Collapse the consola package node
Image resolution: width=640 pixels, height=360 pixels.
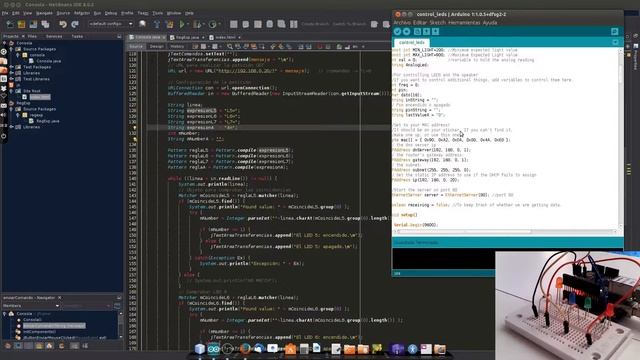18,55
